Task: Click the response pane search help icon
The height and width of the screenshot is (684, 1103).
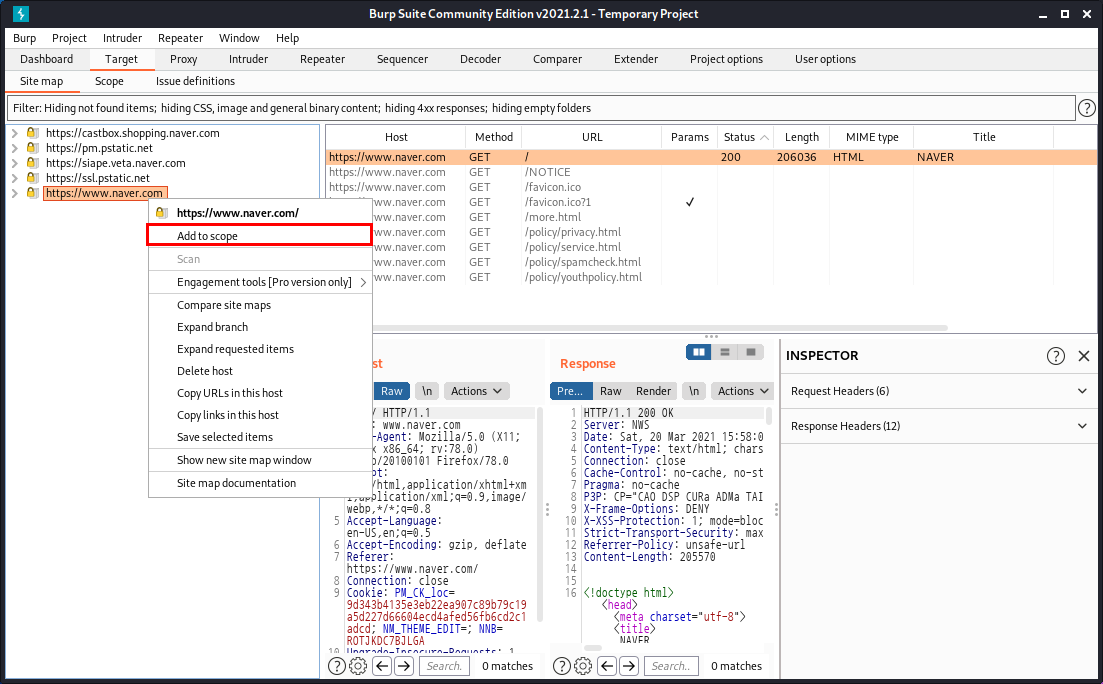Action: [x=561, y=666]
